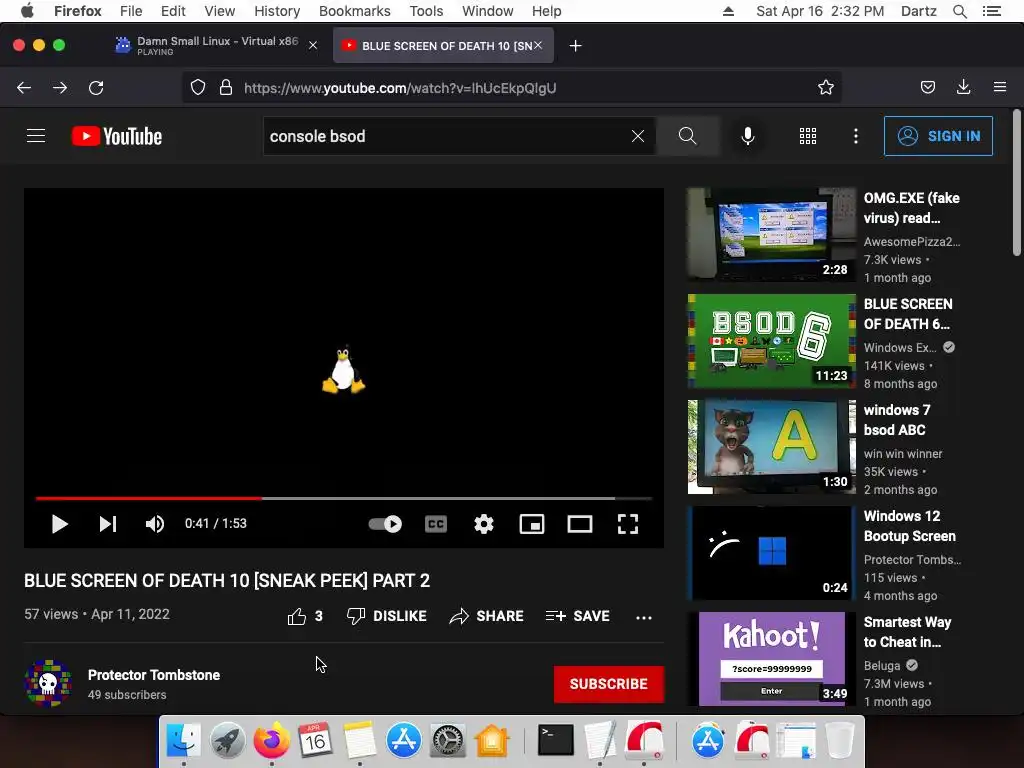Open a new browser tab
This screenshot has width=1024, height=768.
pos(575,46)
